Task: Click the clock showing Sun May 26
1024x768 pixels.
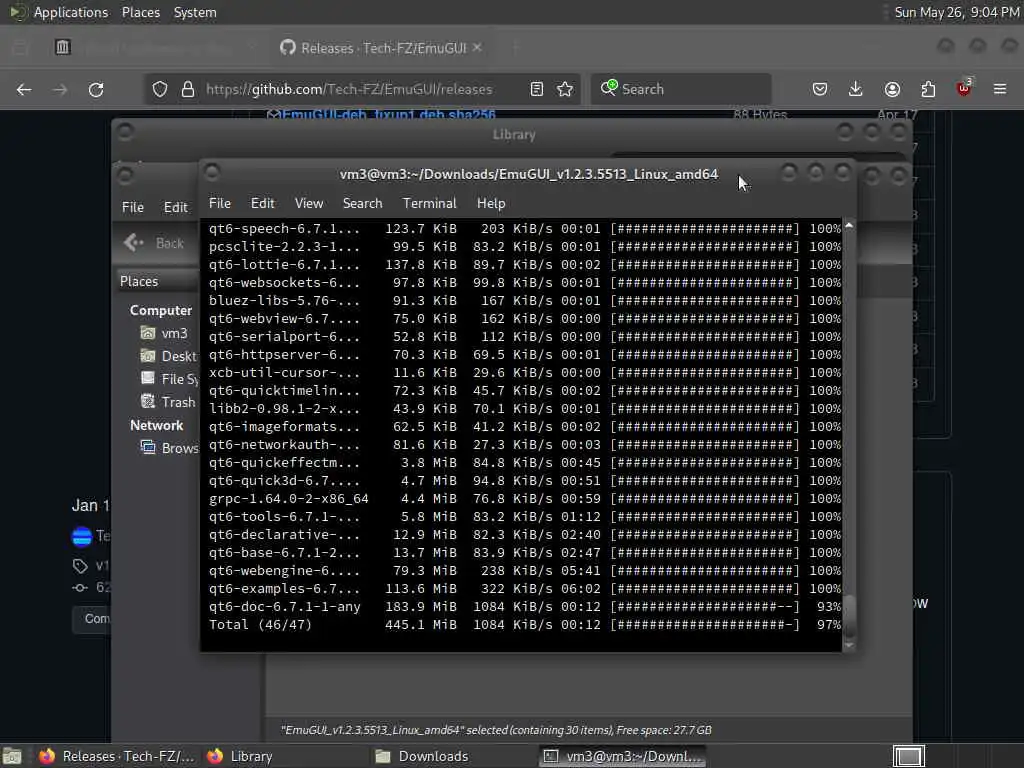Action: click(957, 12)
